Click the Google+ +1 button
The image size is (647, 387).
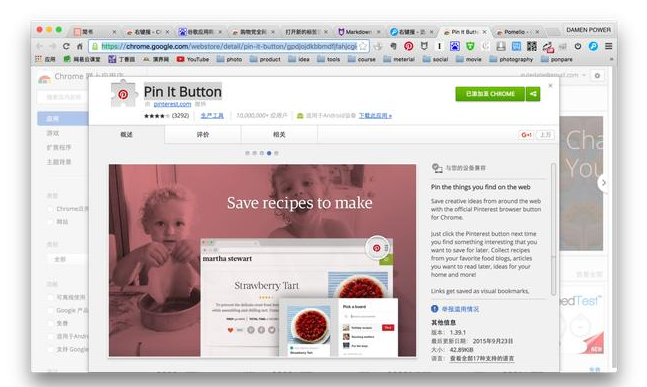point(526,135)
